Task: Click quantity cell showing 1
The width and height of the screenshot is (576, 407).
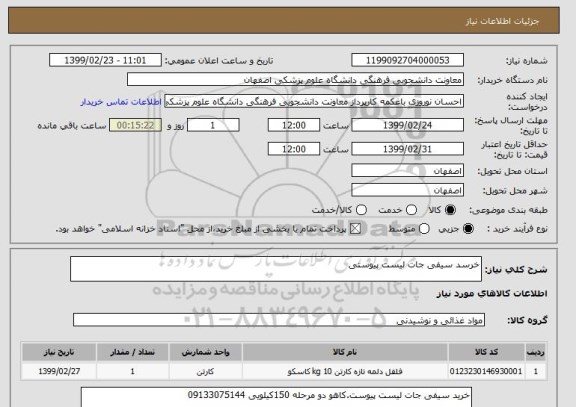Action: click(x=133, y=371)
